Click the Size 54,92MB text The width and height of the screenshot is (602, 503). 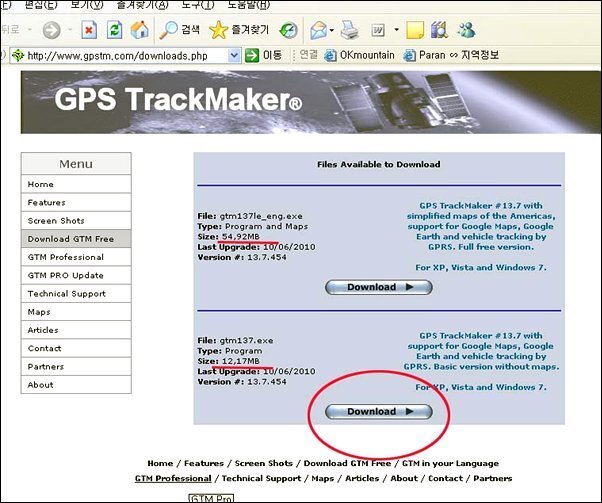229,237
